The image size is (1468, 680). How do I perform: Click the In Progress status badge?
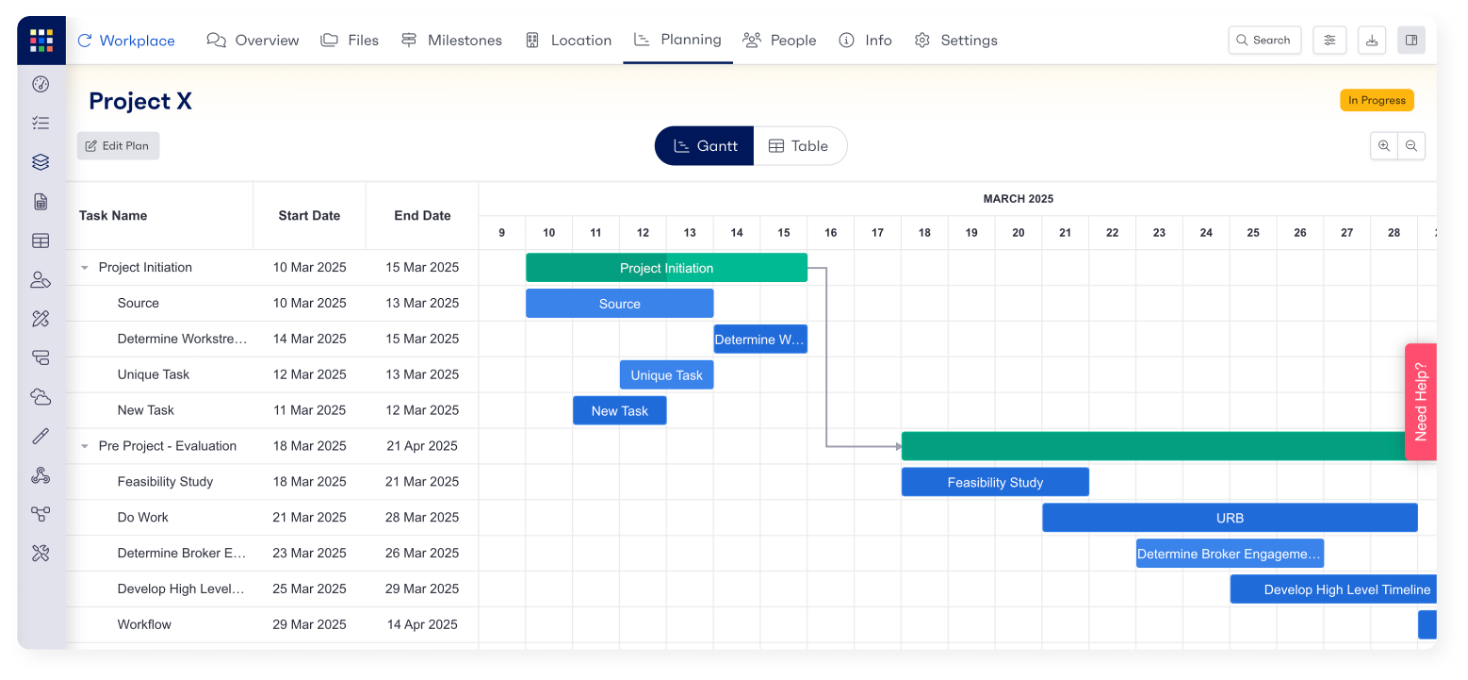click(x=1377, y=100)
